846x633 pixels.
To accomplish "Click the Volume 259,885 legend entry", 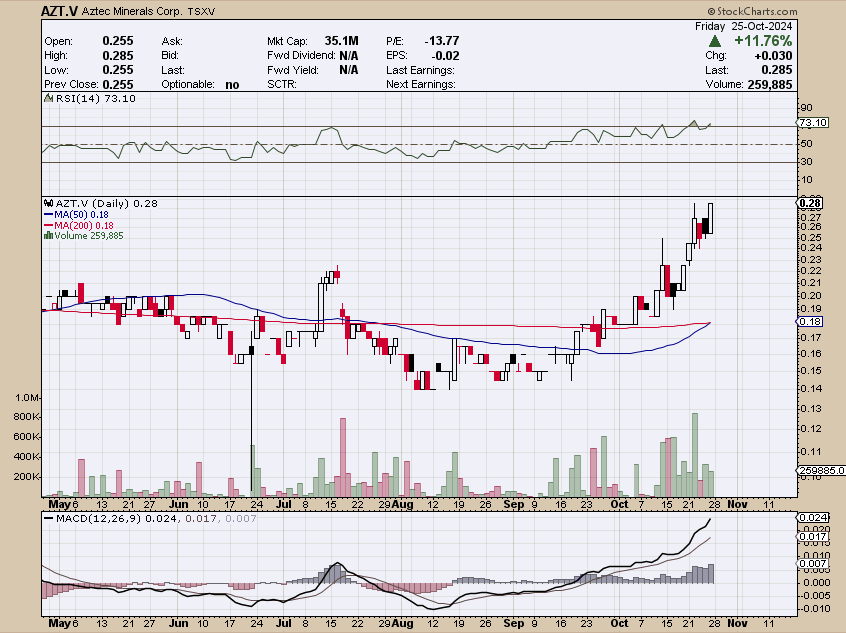I will (88, 236).
